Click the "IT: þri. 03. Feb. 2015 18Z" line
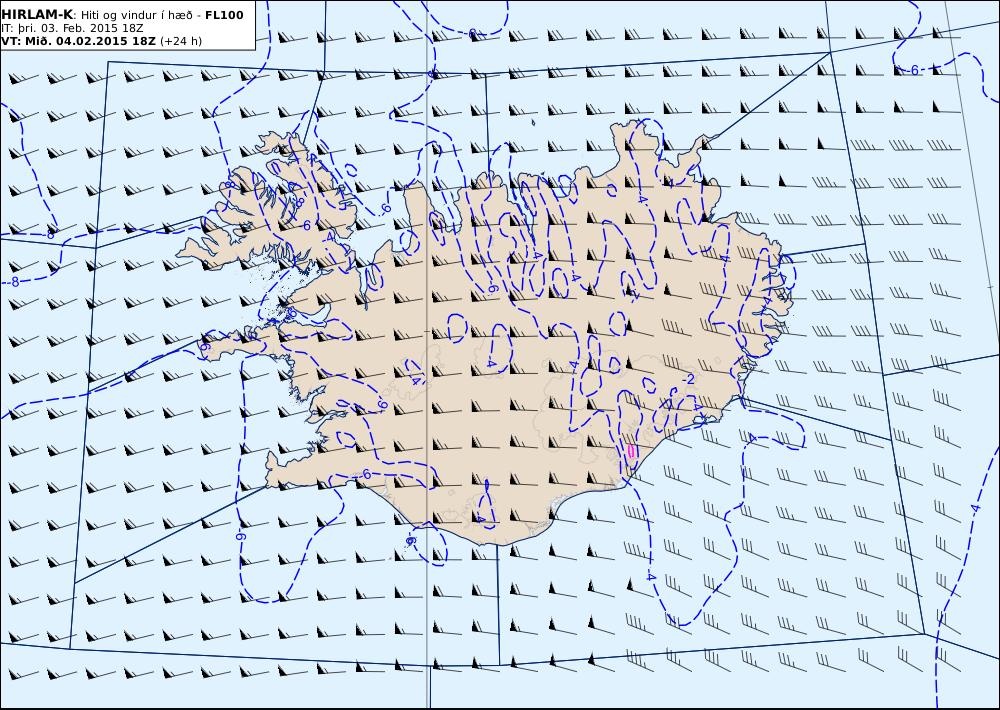Screen dimensions: 1000x710 coord(72,28)
